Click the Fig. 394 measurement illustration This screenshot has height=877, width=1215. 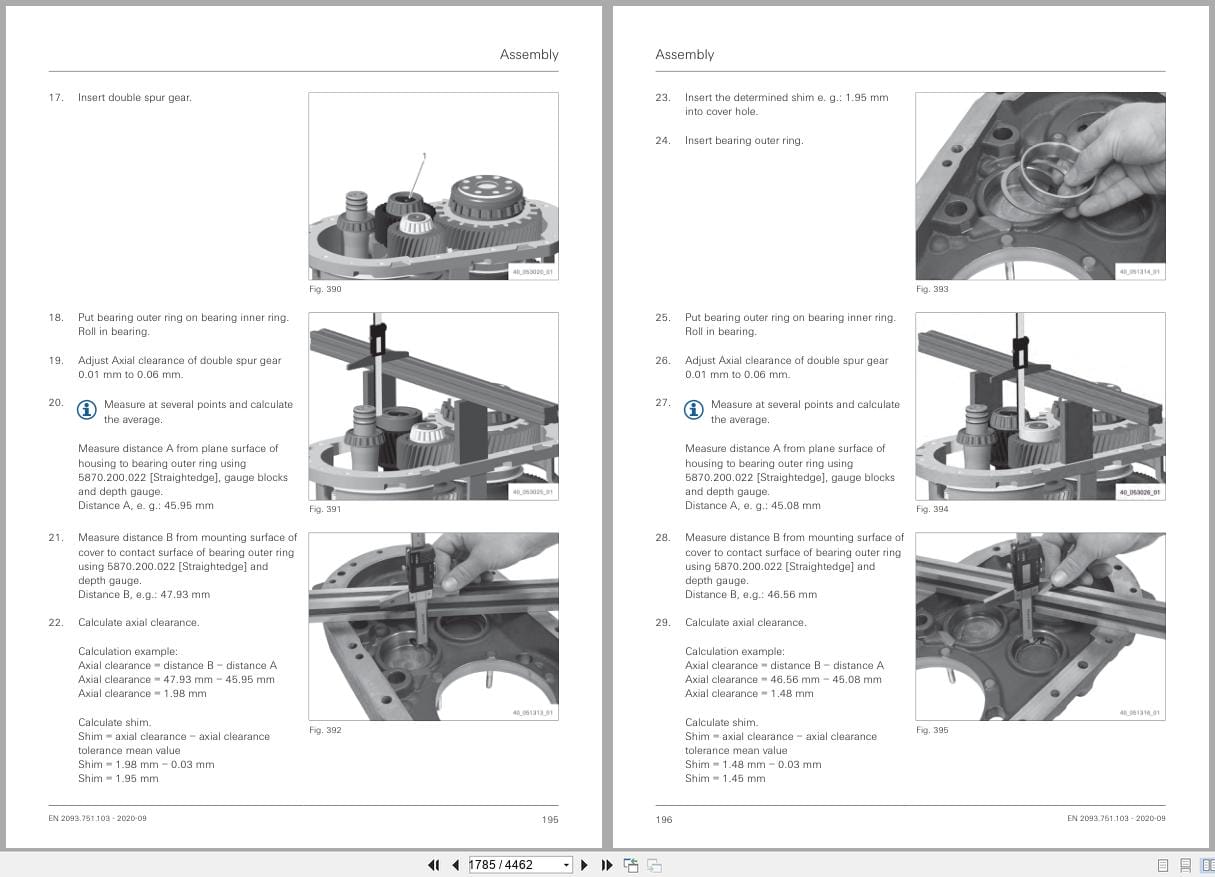[x=1040, y=406]
